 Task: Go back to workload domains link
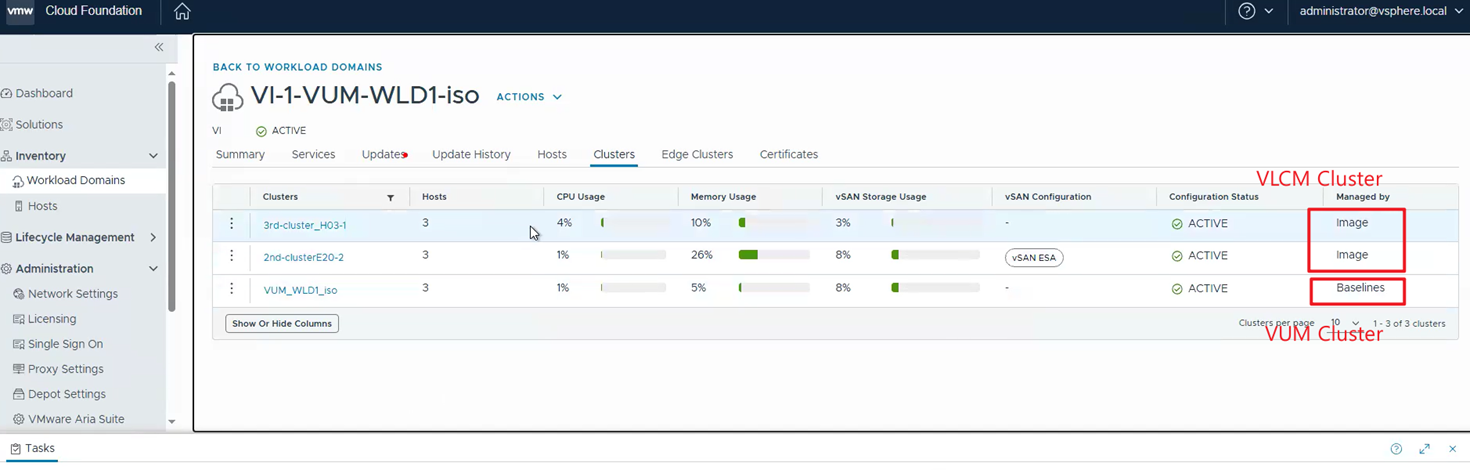(297, 67)
